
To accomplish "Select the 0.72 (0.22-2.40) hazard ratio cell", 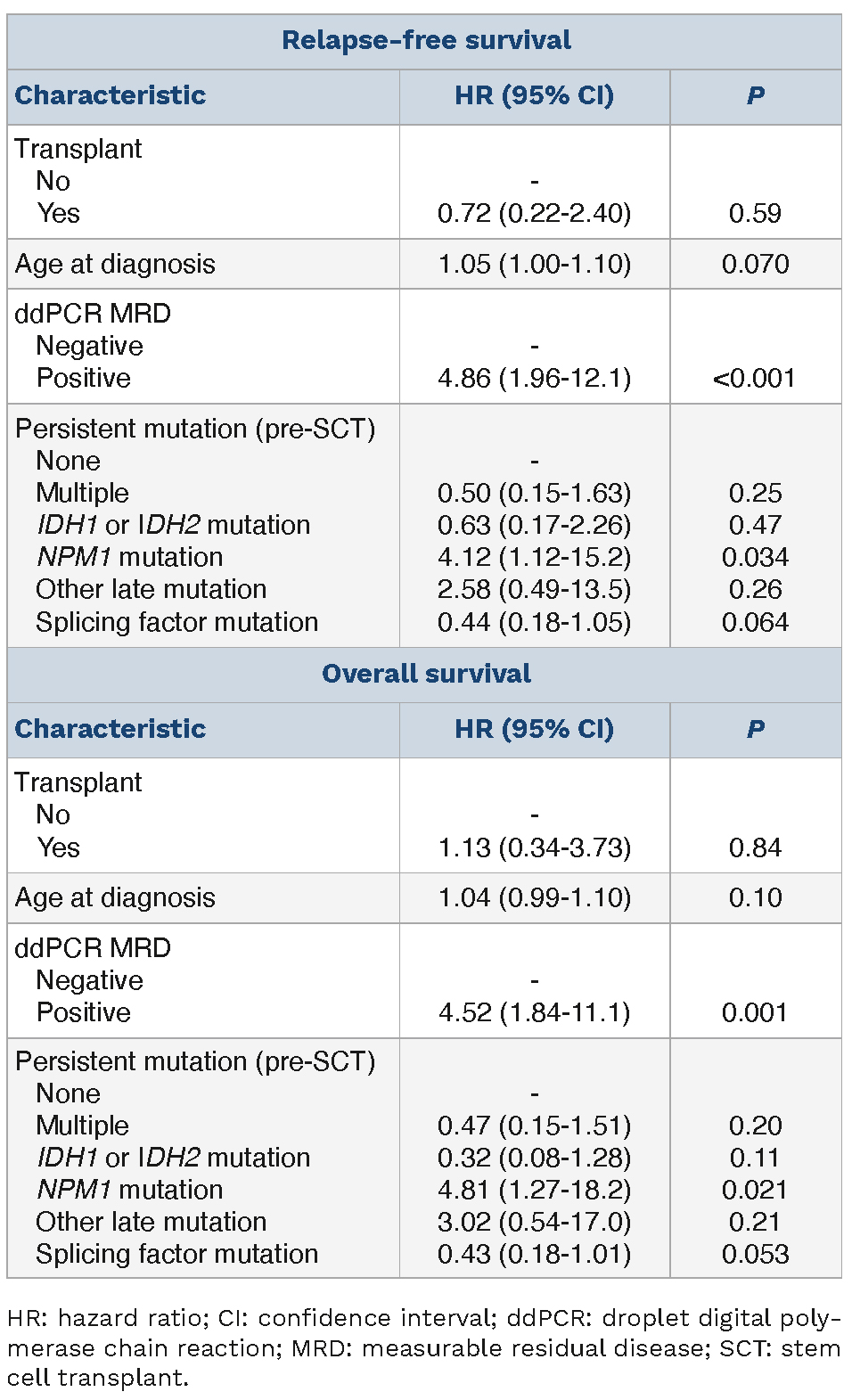I will [x=534, y=214].
